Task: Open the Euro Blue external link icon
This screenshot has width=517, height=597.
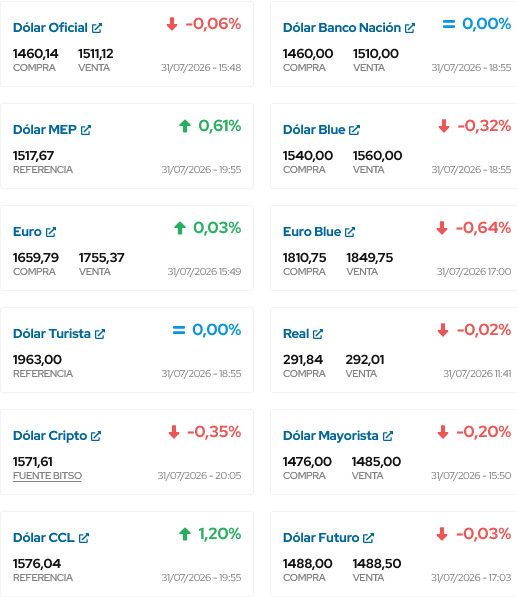Action: (350, 232)
